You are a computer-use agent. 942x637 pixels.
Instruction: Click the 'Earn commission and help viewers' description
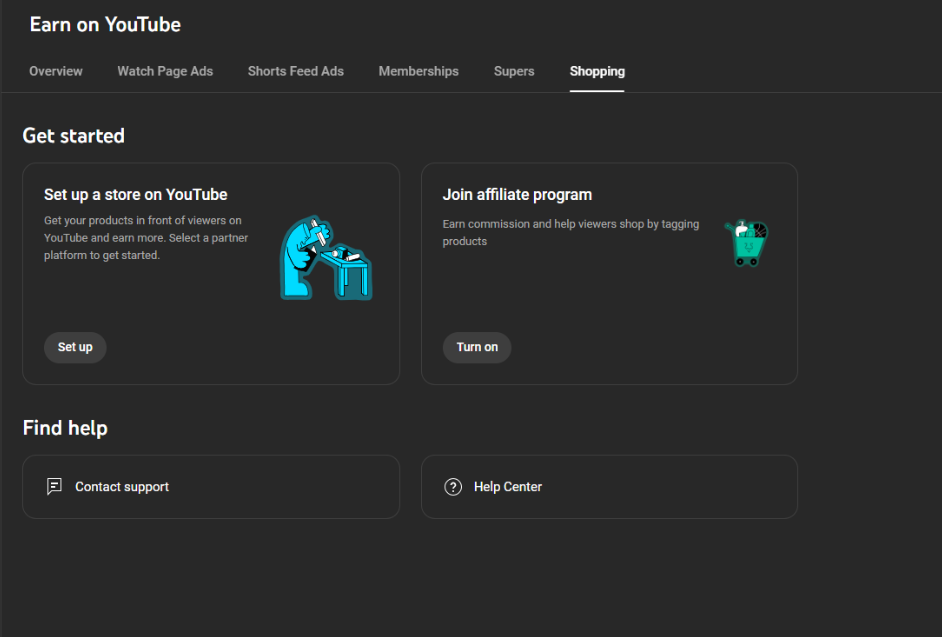[x=571, y=233]
